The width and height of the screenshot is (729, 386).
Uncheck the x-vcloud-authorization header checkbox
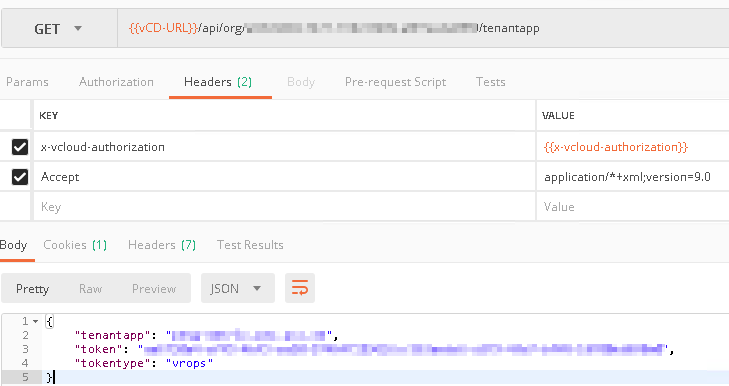[20, 147]
